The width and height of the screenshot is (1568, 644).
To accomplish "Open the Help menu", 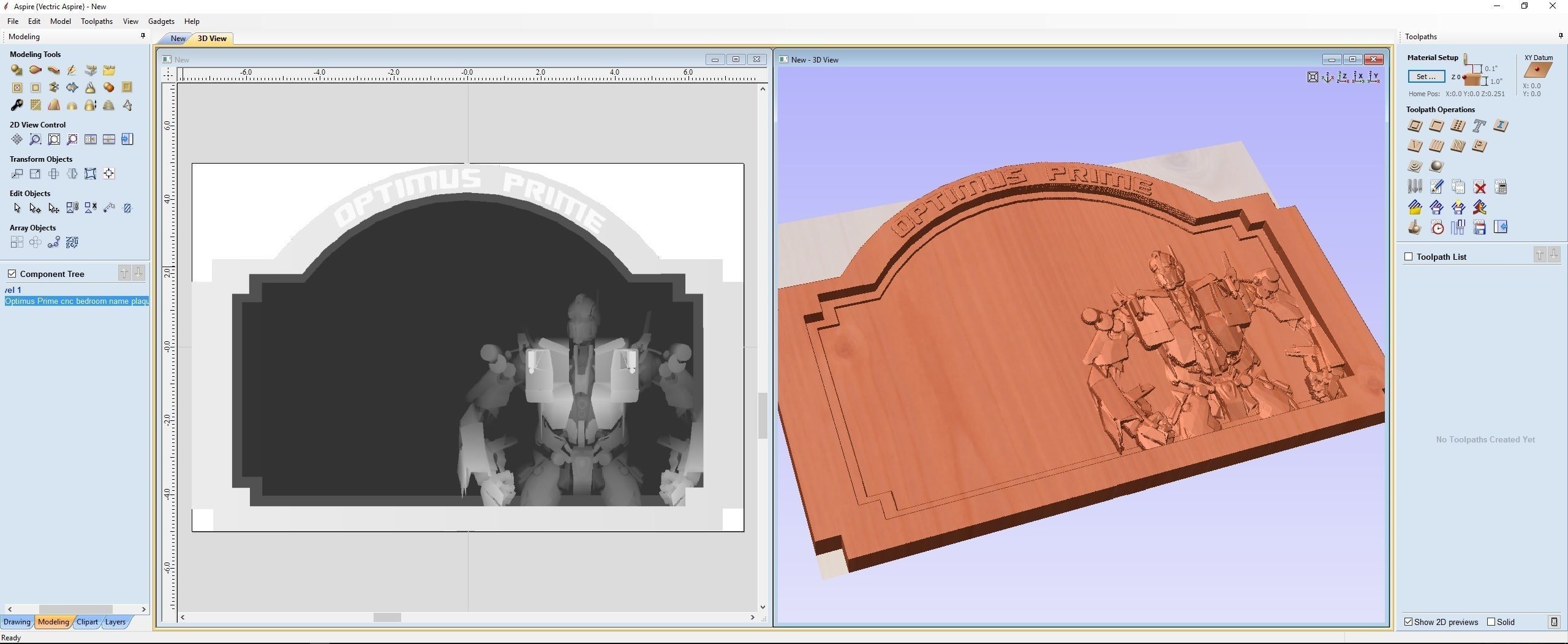I will (192, 21).
